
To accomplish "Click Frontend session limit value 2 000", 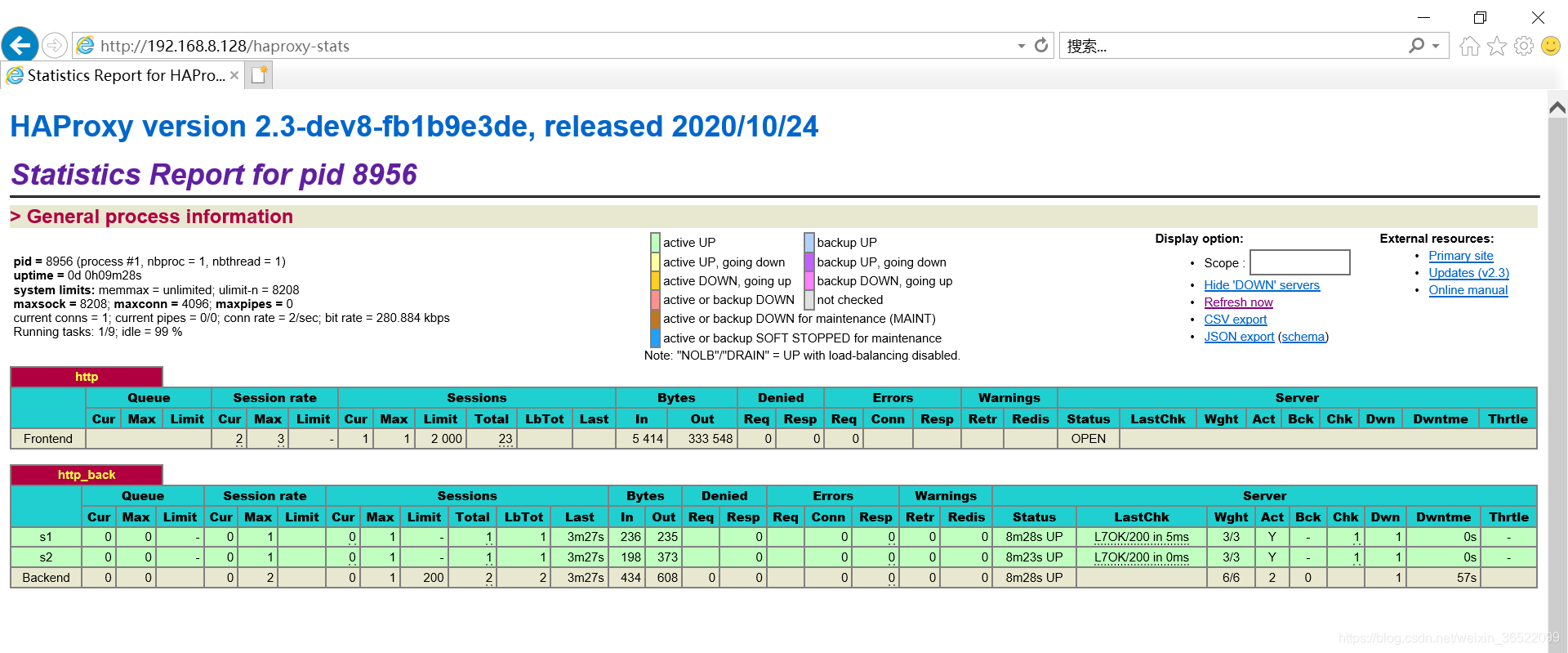I will click(x=447, y=439).
